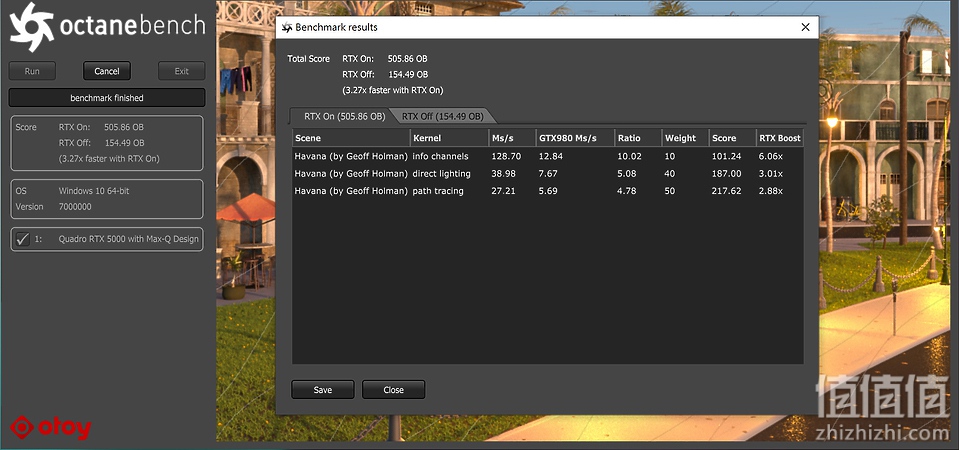Click the 38.98 Ms/s value
This screenshot has width=959, height=450.
coord(503,174)
